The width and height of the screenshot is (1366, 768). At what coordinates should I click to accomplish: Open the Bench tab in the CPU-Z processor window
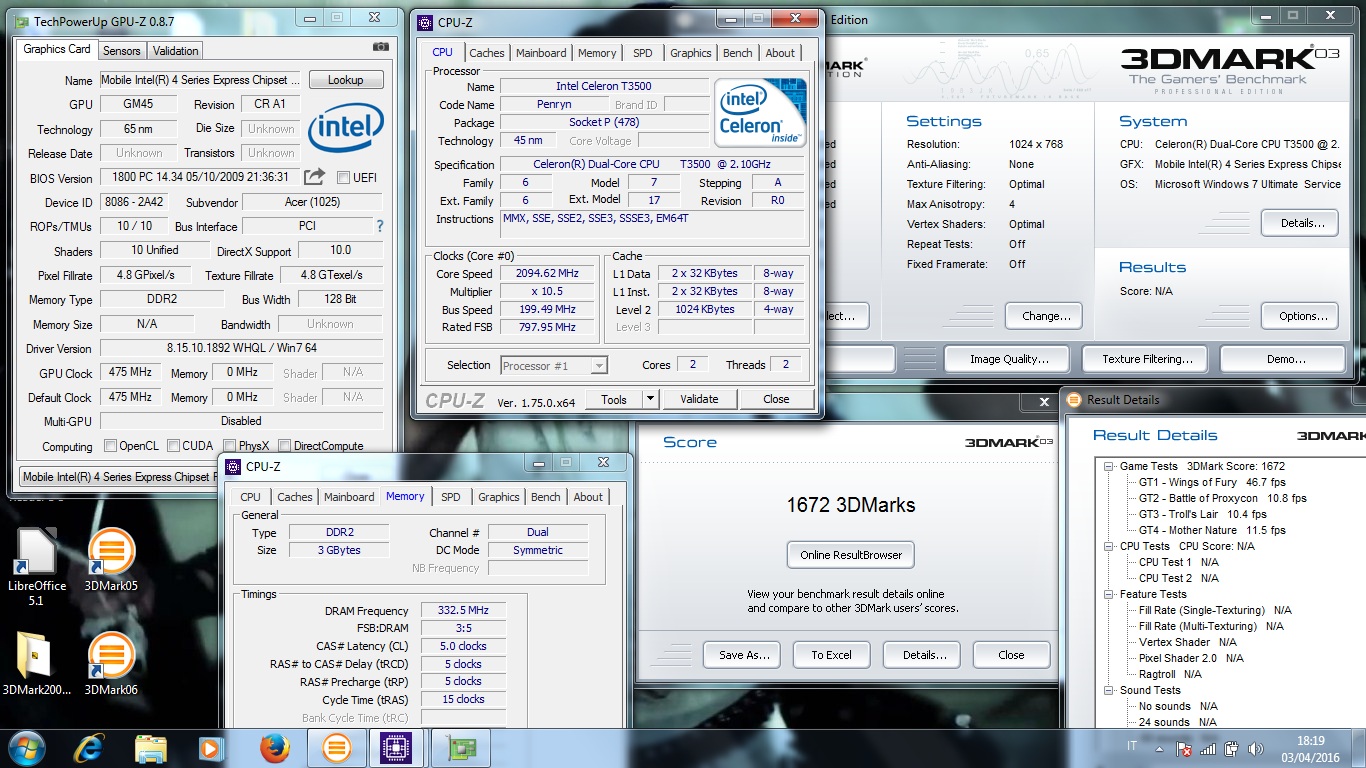[738, 53]
